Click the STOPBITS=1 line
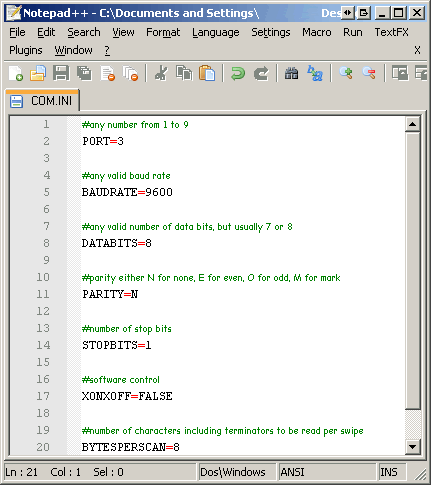 pyautogui.click(x=117, y=345)
